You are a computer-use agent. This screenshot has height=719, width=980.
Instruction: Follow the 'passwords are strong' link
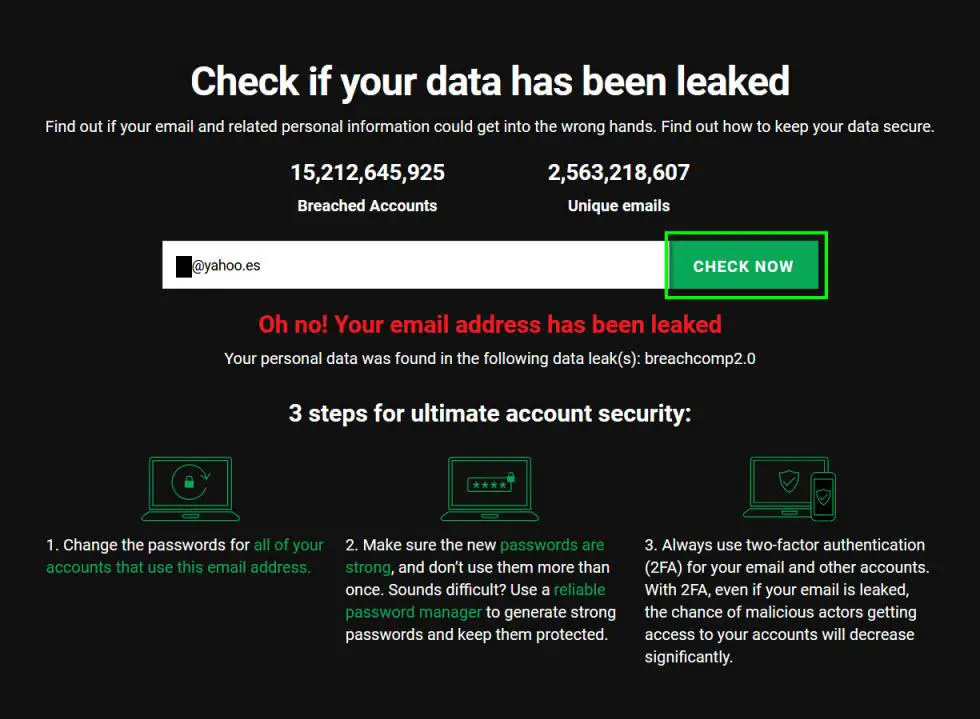552,546
